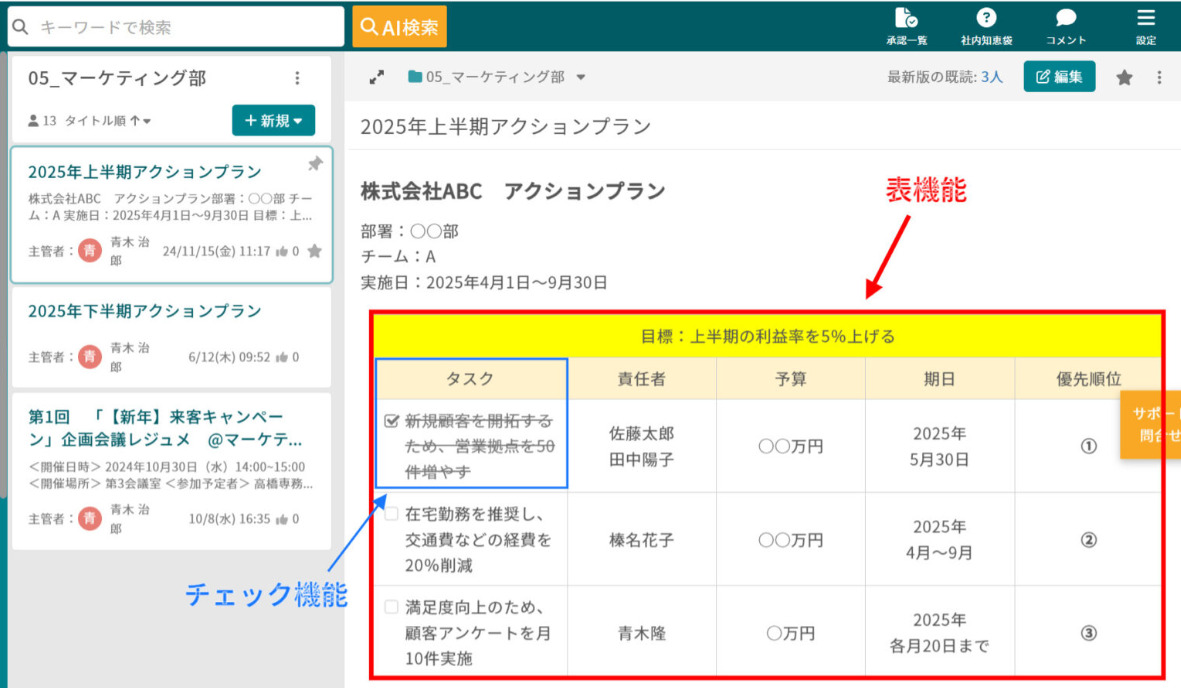Toggle the favorite star next to 編集
1181x688 pixels.
coord(1123,76)
